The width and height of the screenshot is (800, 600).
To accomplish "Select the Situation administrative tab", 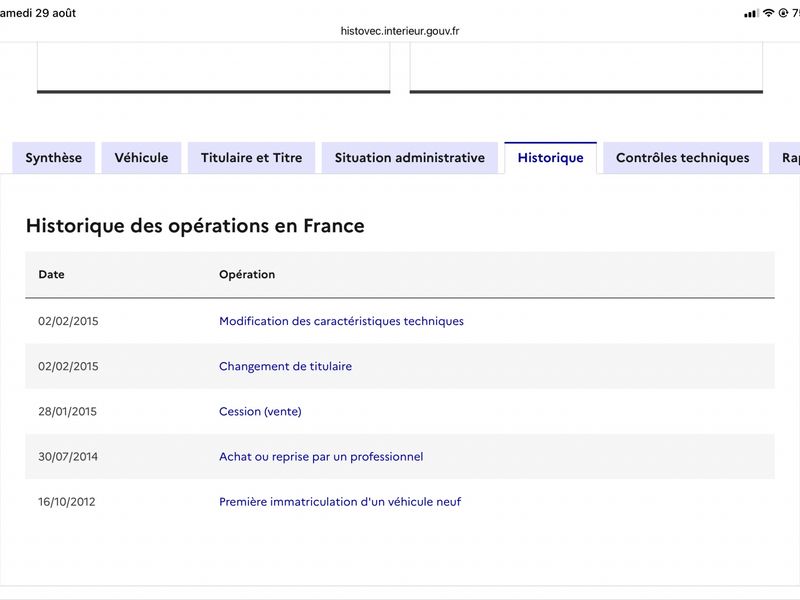I will coord(410,158).
